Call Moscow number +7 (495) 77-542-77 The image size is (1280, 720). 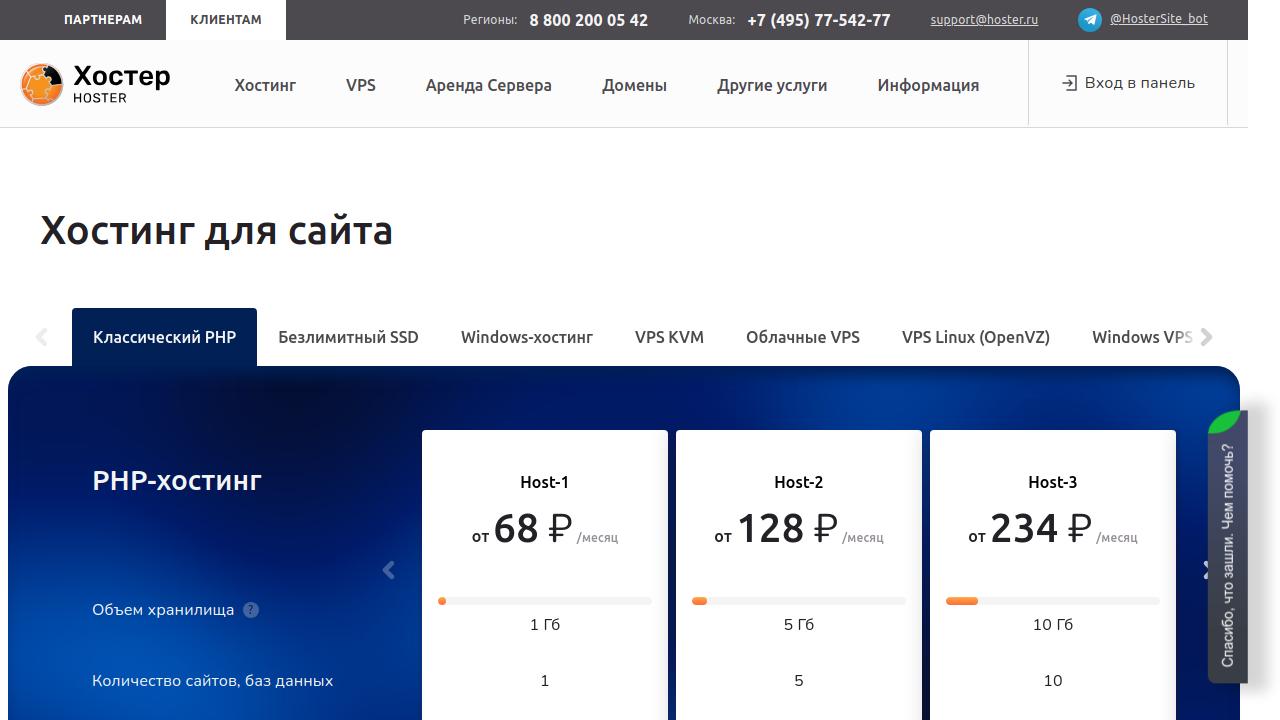pos(819,20)
